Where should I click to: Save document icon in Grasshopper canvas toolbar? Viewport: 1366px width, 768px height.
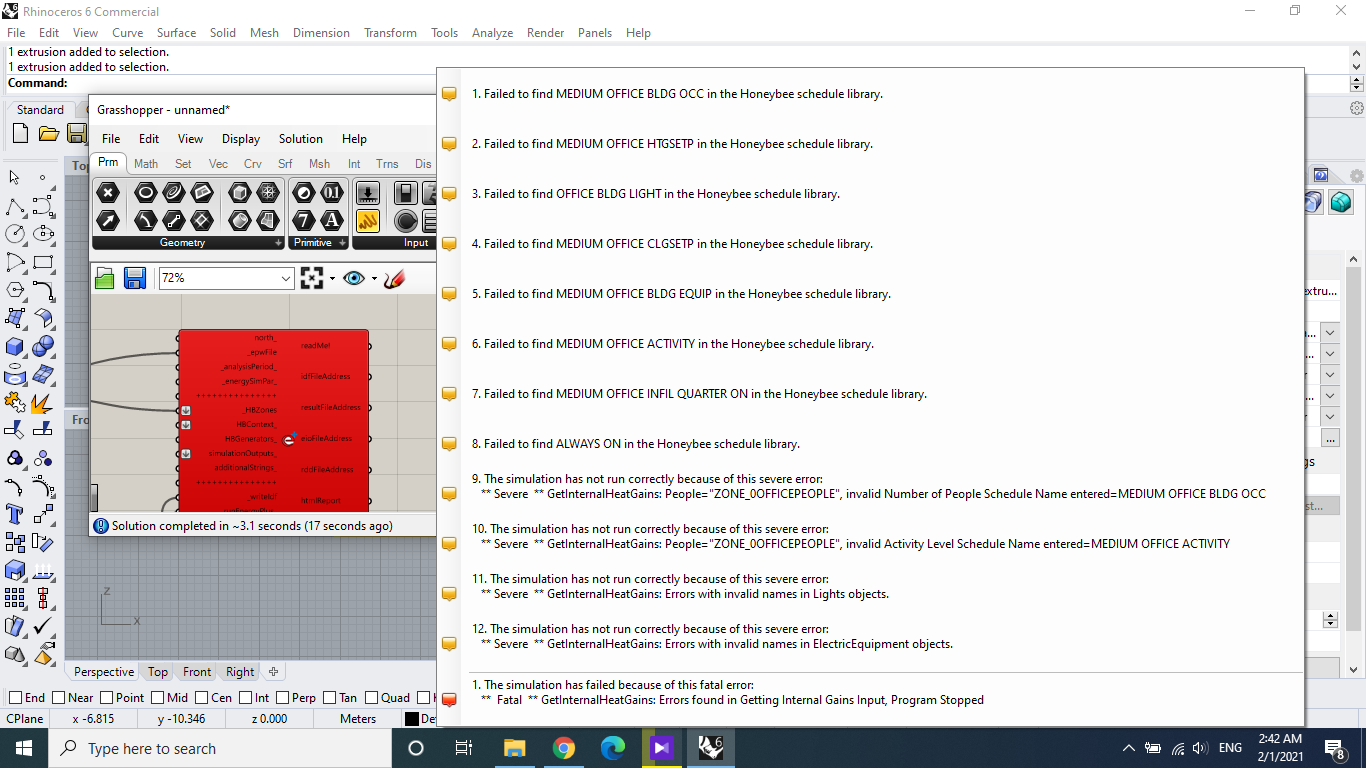[x=135, y=278]
